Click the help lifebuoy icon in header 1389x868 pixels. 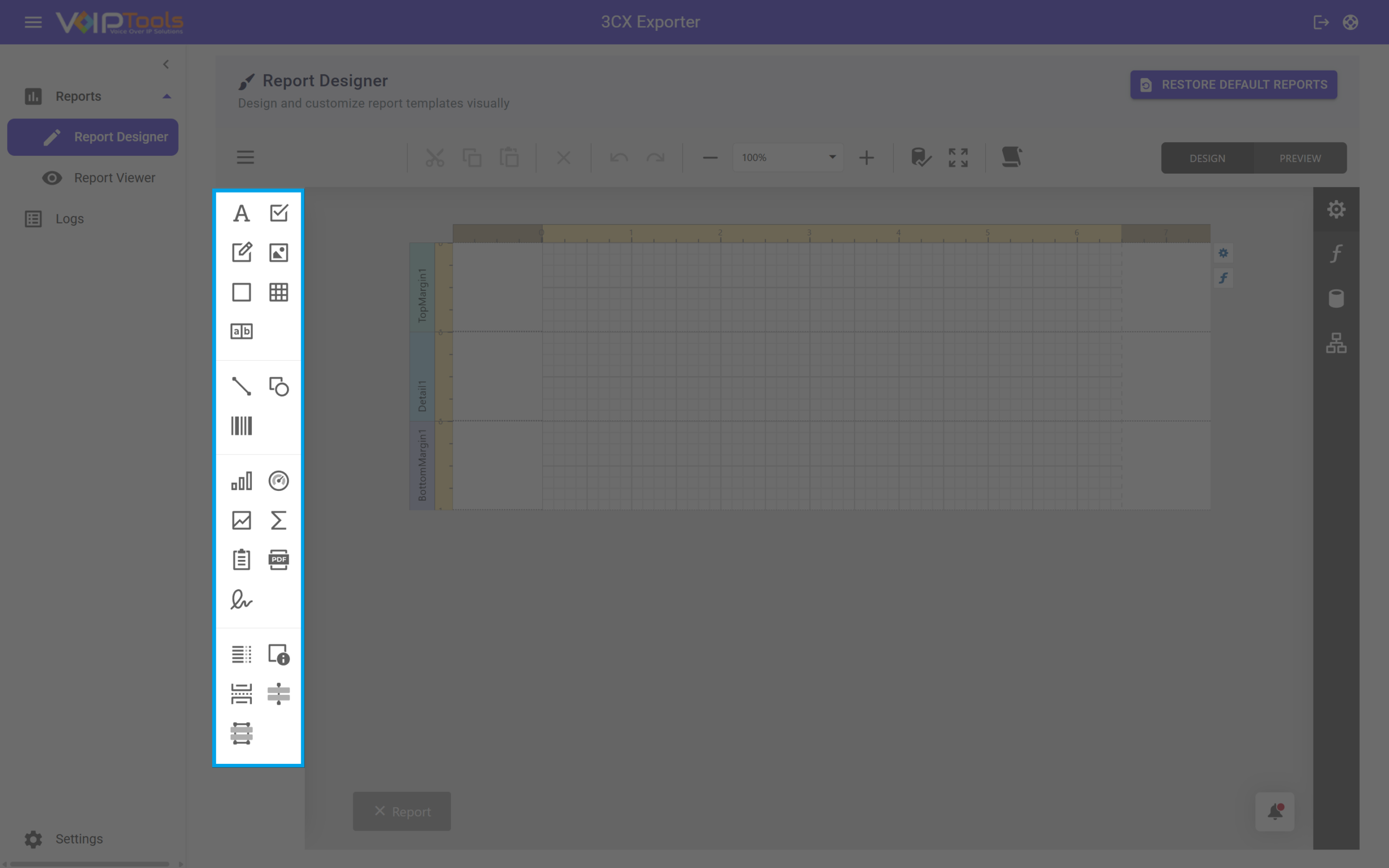tap(1350, 22)
